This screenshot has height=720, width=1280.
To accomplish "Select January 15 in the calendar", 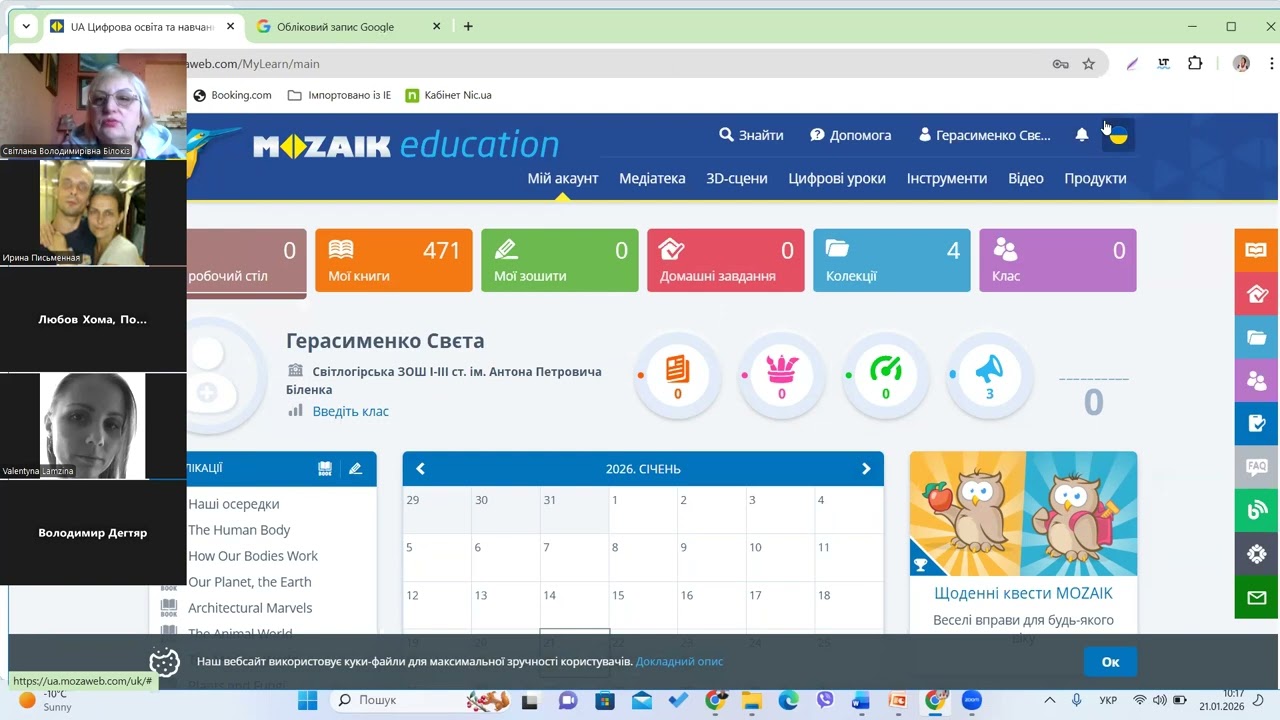I will coord(643,605).
